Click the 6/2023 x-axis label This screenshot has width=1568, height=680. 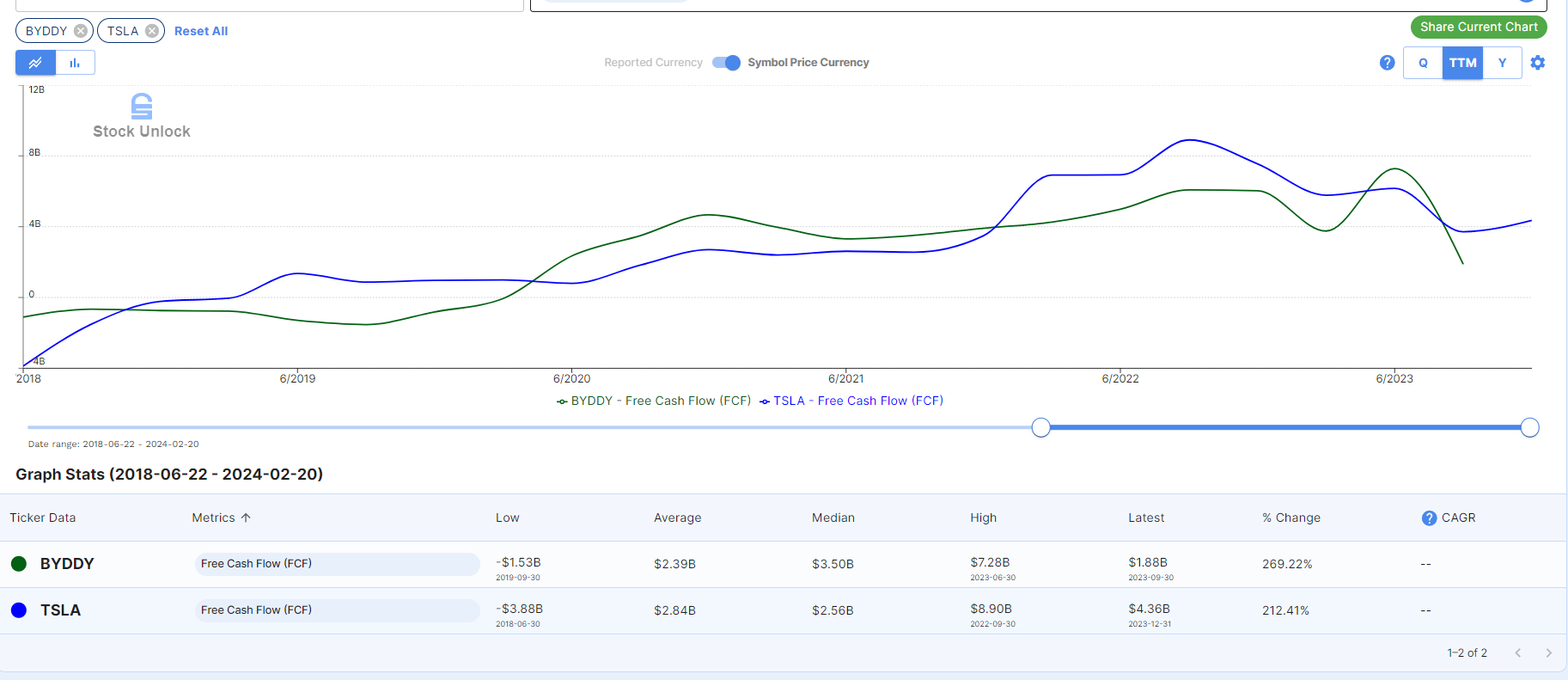(x=1394, y=378)
